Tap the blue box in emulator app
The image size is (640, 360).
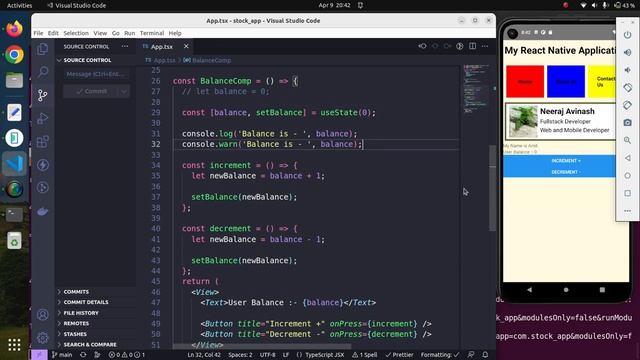coord(566,82)
